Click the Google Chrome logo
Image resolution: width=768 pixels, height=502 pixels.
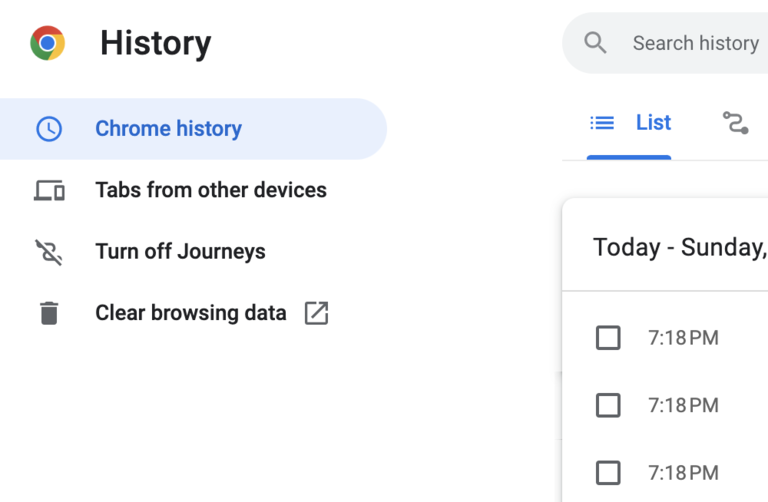coord(47,43)
